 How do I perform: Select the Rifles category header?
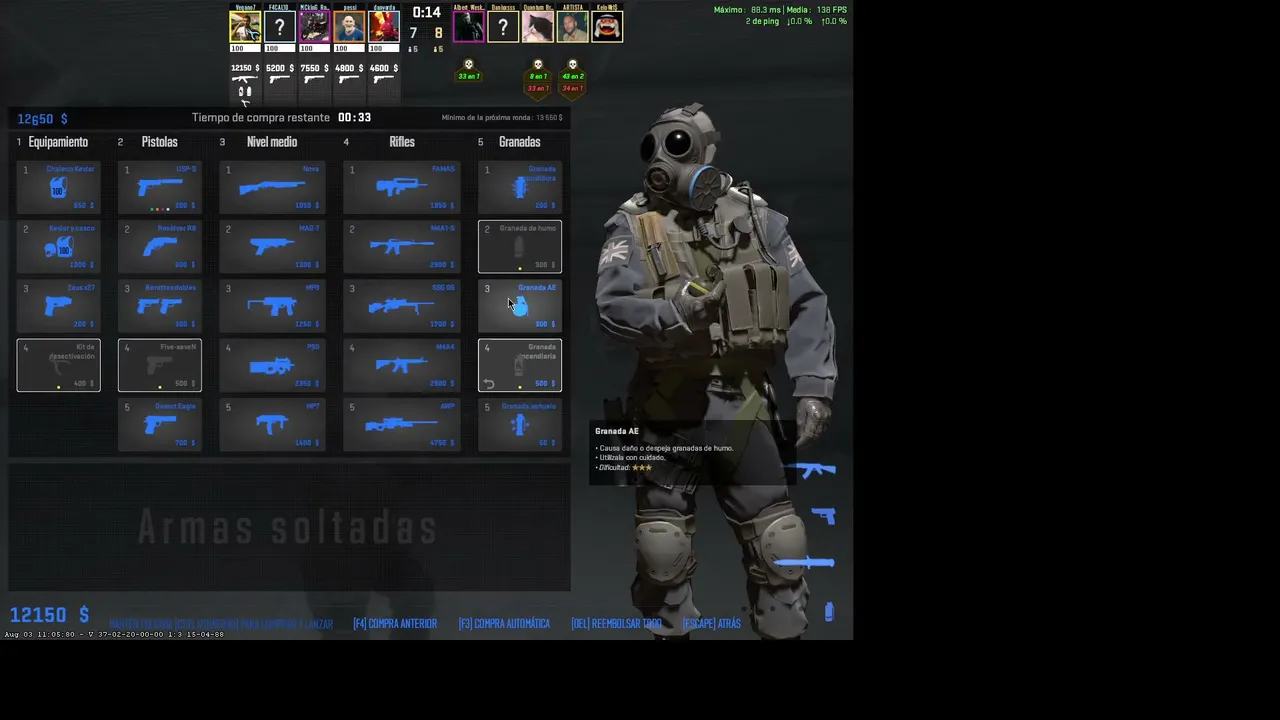(402, 142)
